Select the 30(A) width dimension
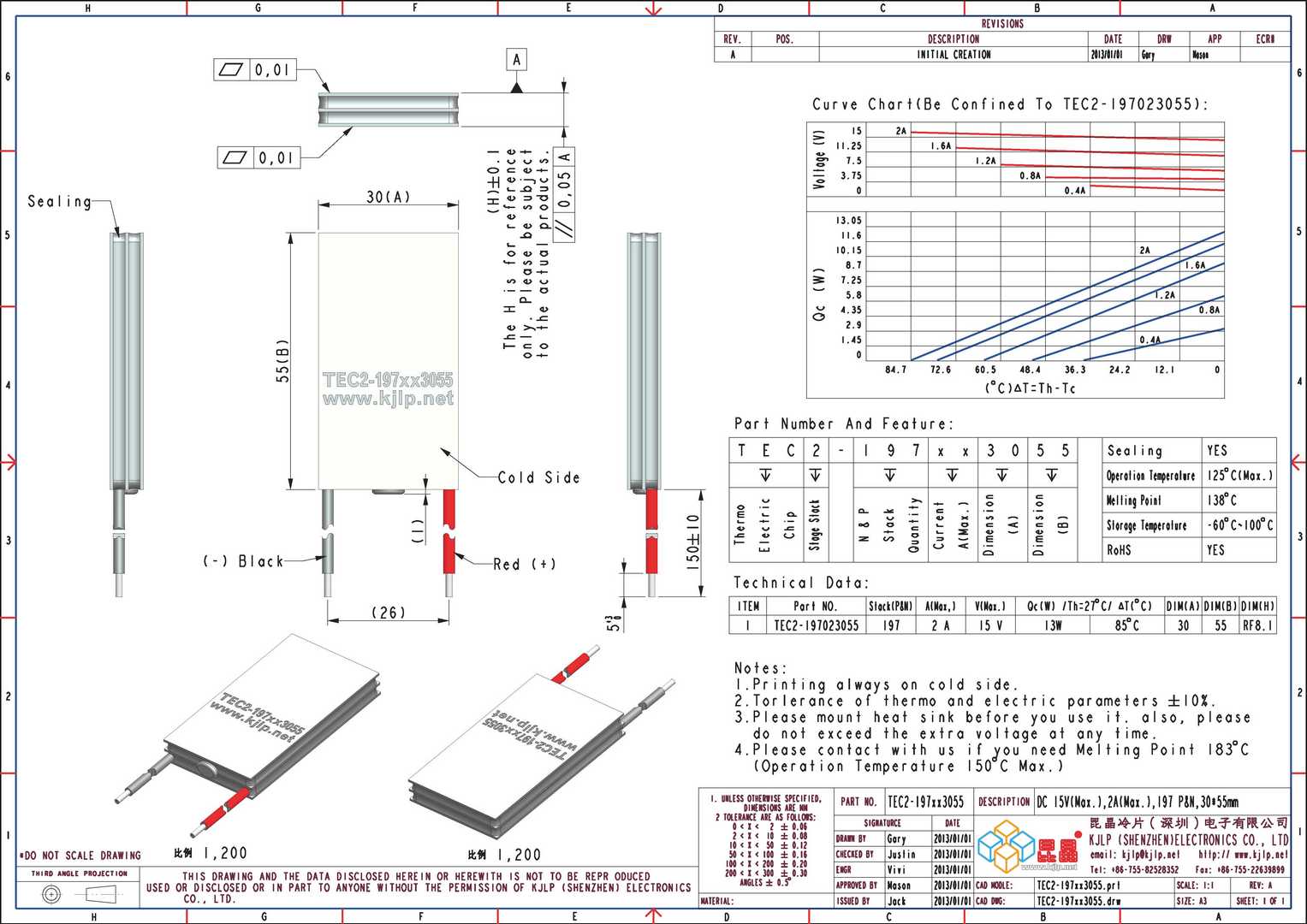 388,198
